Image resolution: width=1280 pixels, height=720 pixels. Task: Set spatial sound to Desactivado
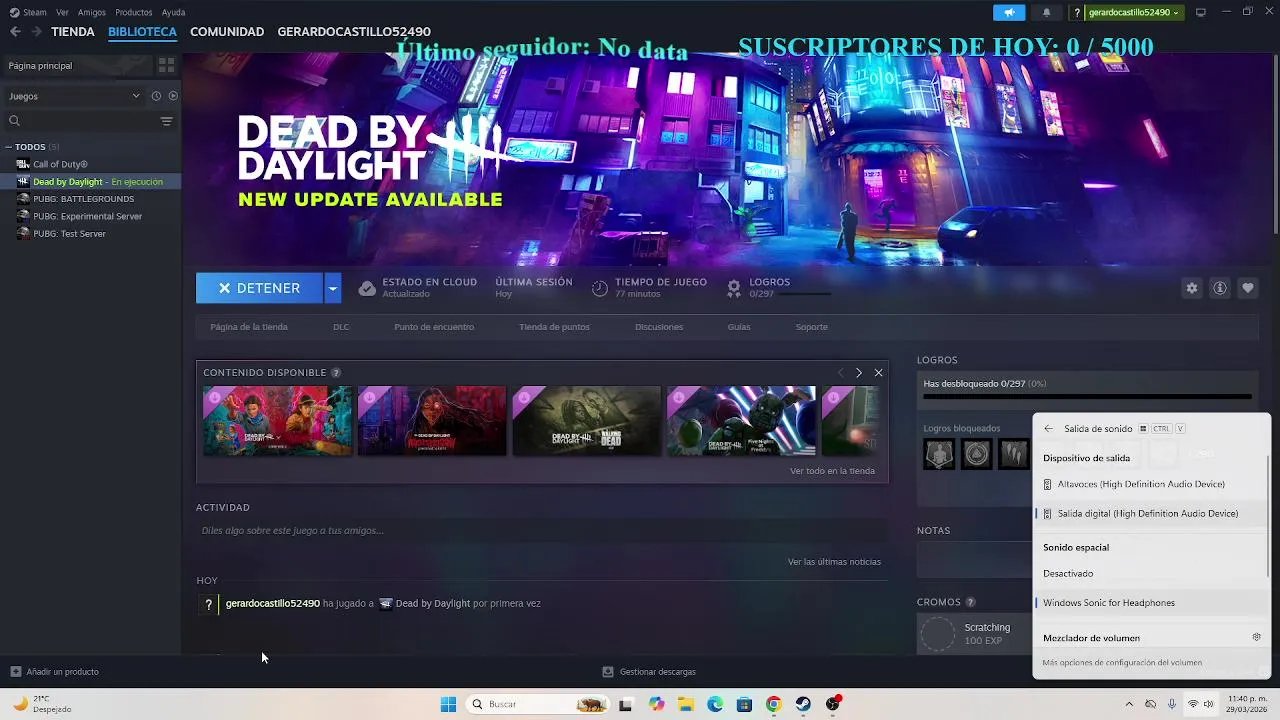click(x=1152, y=573)
